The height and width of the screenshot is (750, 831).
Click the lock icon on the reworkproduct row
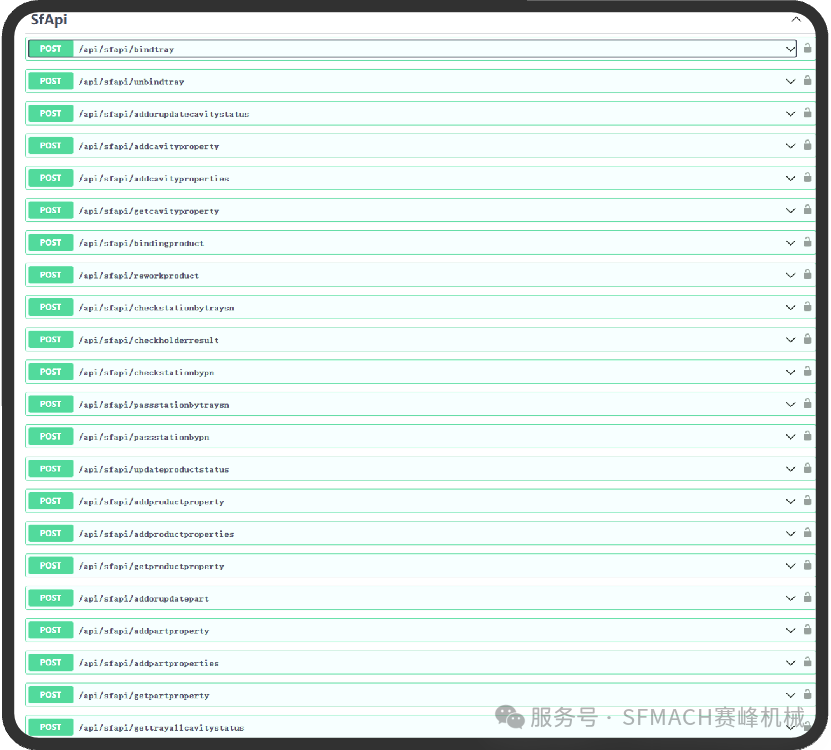pos(807,275)
